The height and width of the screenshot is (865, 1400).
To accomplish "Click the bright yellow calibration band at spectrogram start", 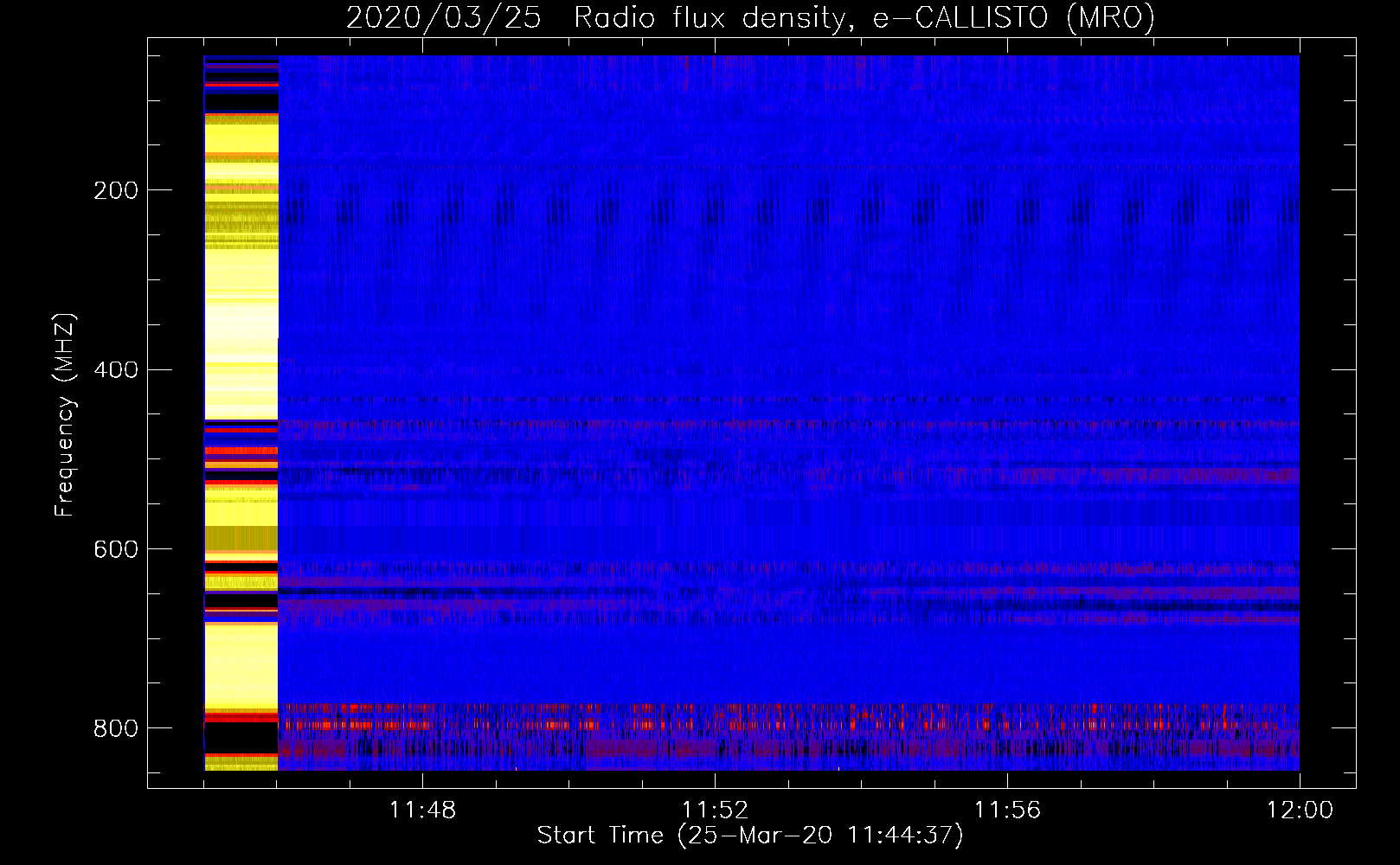I will click(x=241, y=413).
